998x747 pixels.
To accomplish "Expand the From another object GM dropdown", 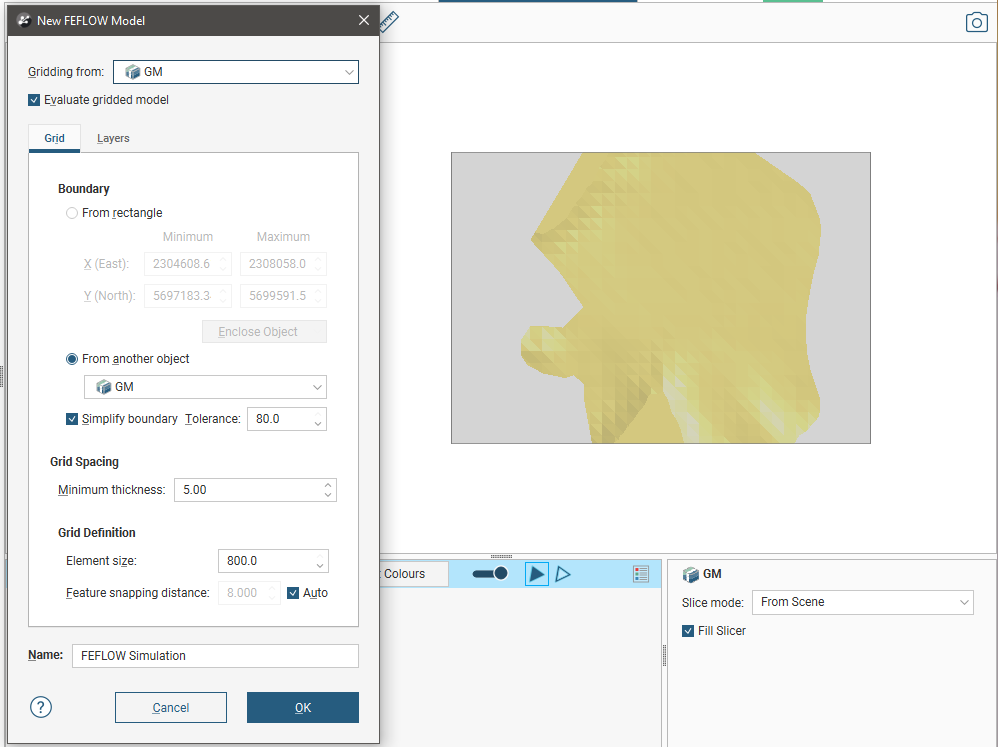I will point(205,387).
